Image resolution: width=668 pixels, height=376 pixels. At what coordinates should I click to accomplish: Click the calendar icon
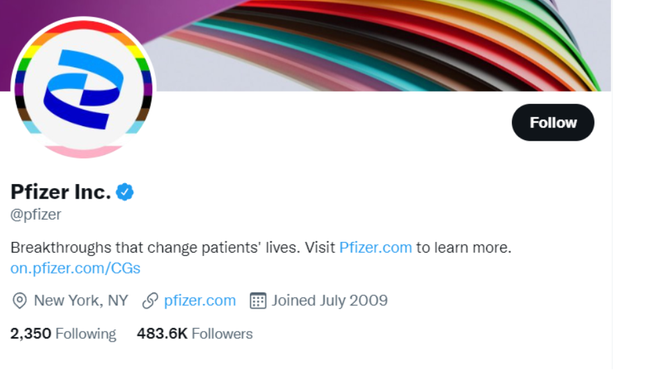(x=258, y=301)
